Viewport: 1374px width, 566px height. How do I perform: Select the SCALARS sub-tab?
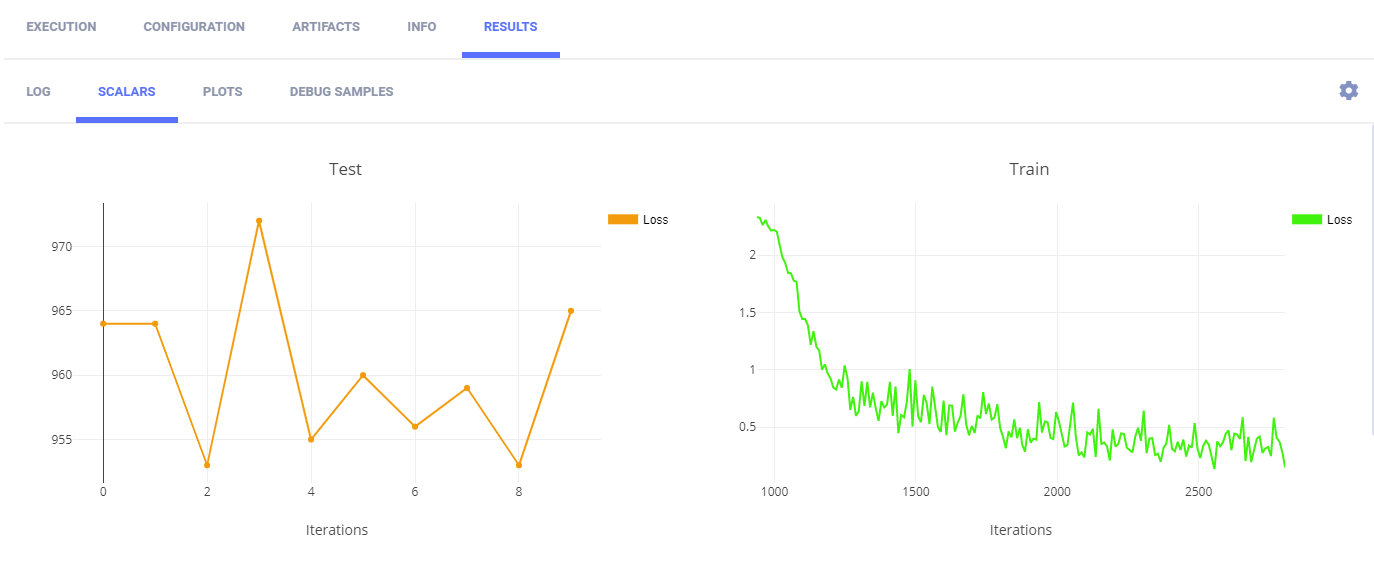point(126,91)
